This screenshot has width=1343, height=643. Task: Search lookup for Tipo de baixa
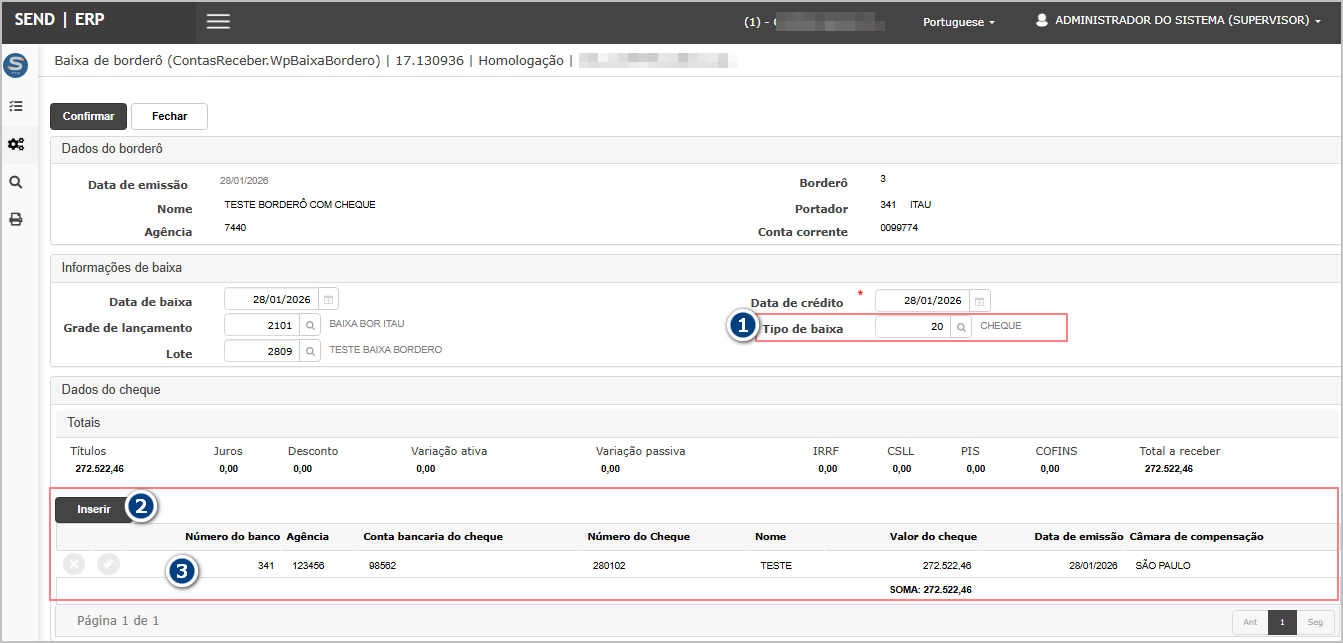tap(961, 327)
